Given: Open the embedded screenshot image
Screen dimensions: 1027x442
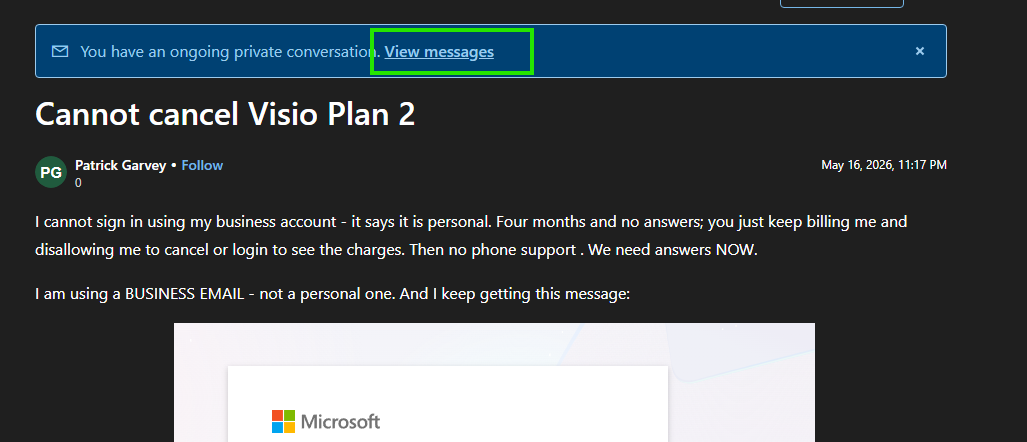Looking at the screenshot, I should tap(494, 382).
